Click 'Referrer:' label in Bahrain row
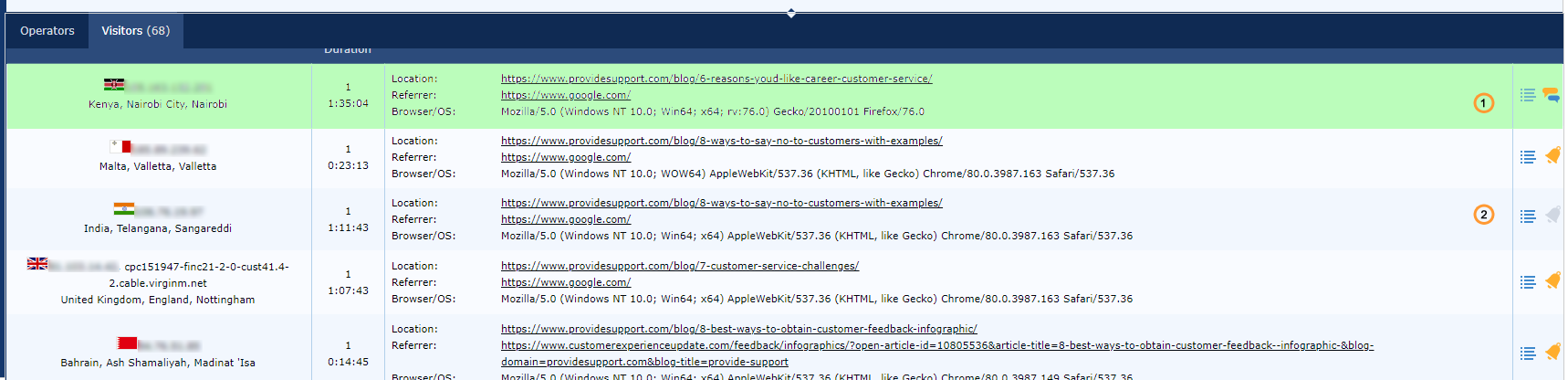 pyautogui.click(x=413, y=345)
